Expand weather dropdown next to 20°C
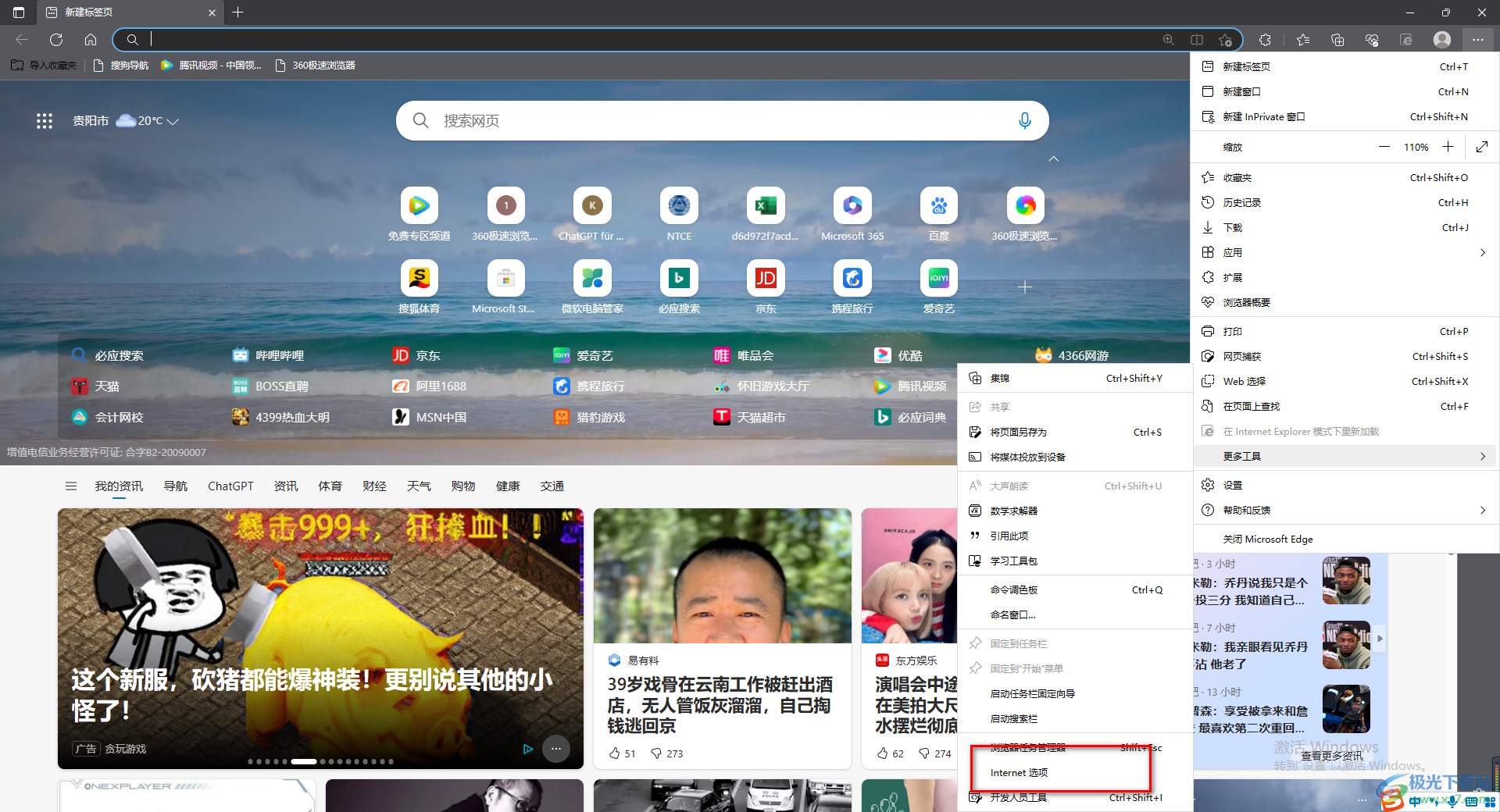The height and width of the screenshot is (812, 1500). (173, 122)
